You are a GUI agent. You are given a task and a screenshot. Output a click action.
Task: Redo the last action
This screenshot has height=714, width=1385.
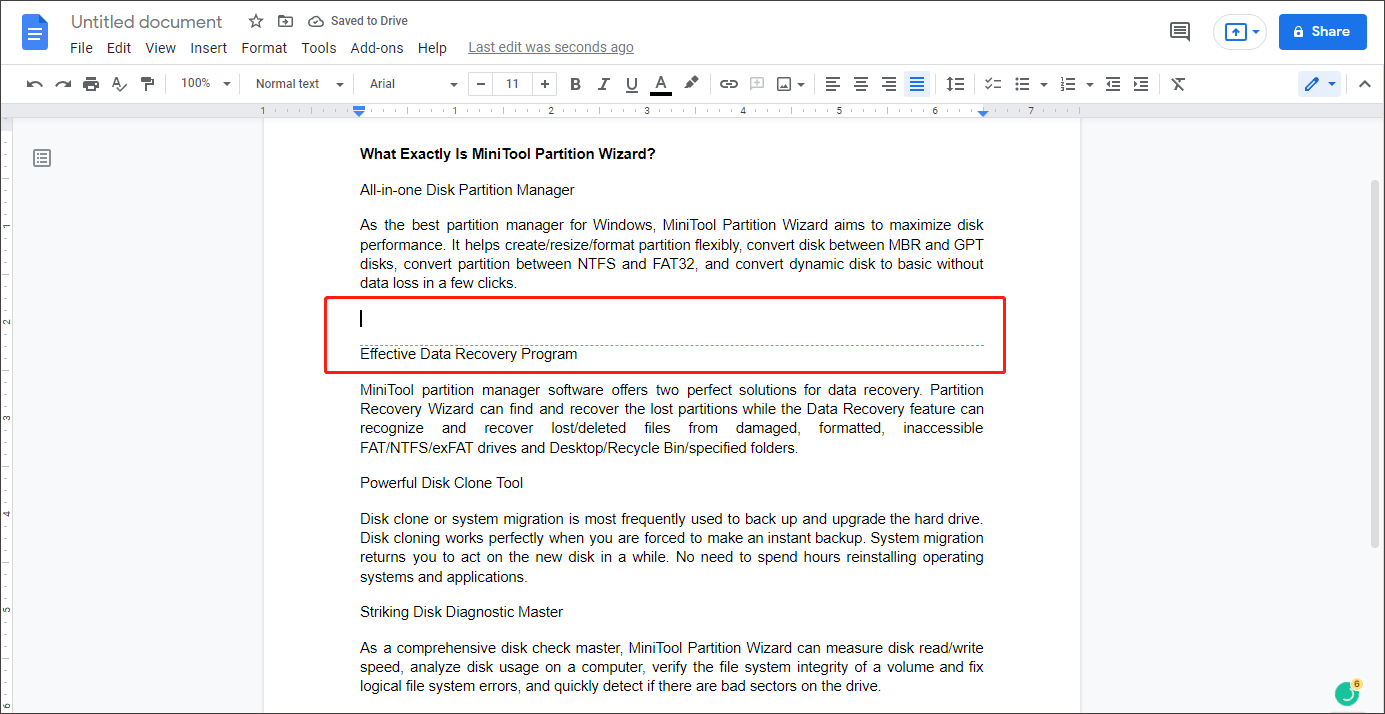[x=63, y=84]
